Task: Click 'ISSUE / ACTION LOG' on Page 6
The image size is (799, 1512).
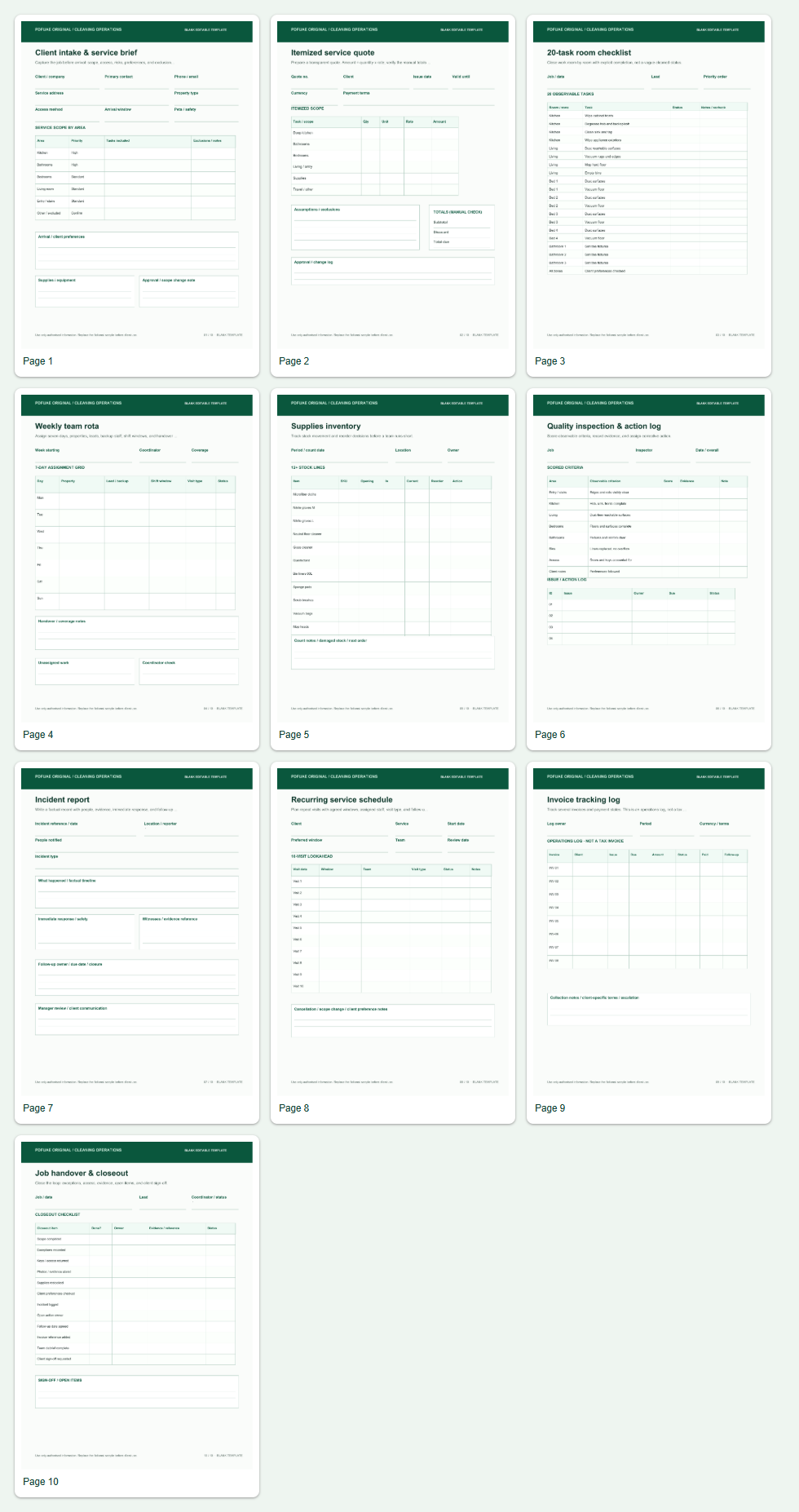Action: 567,580
